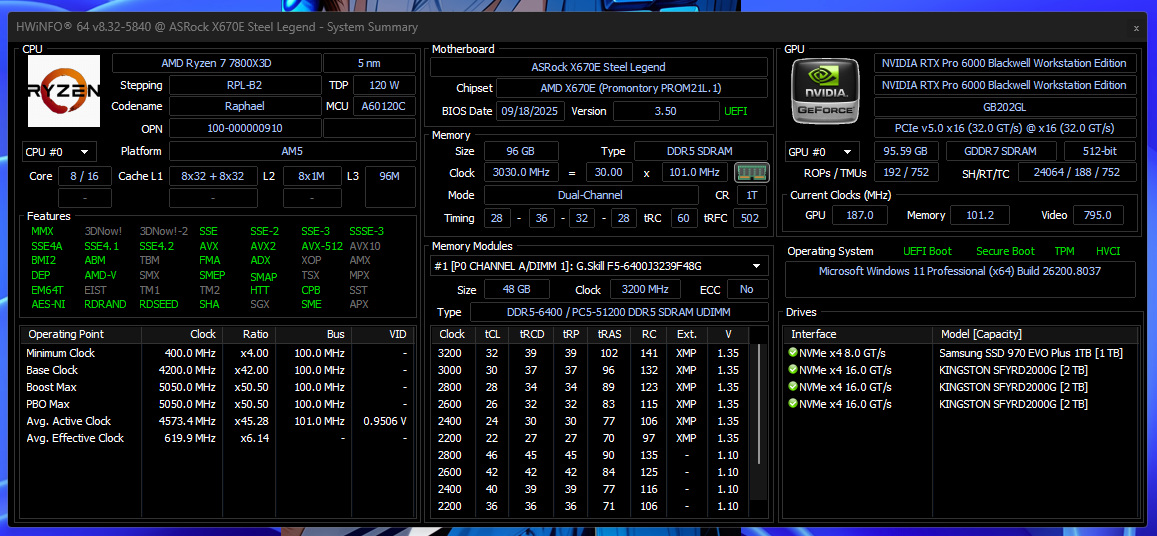Select the PBO Max row
1157x536 pixels.
coord(218,404)
